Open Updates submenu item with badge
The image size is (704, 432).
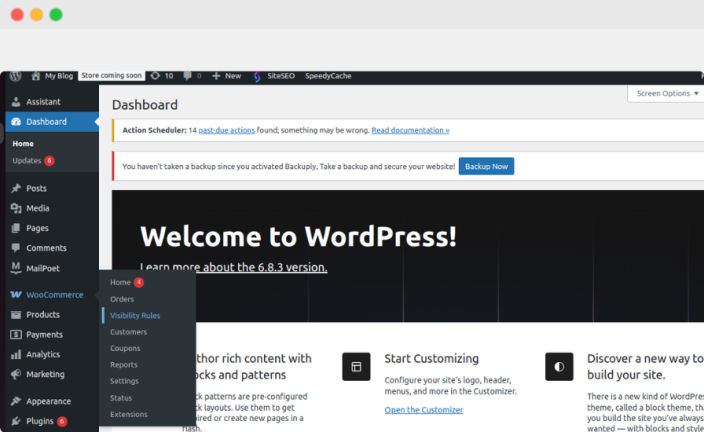pyautogui.click(x=33, y=161)
